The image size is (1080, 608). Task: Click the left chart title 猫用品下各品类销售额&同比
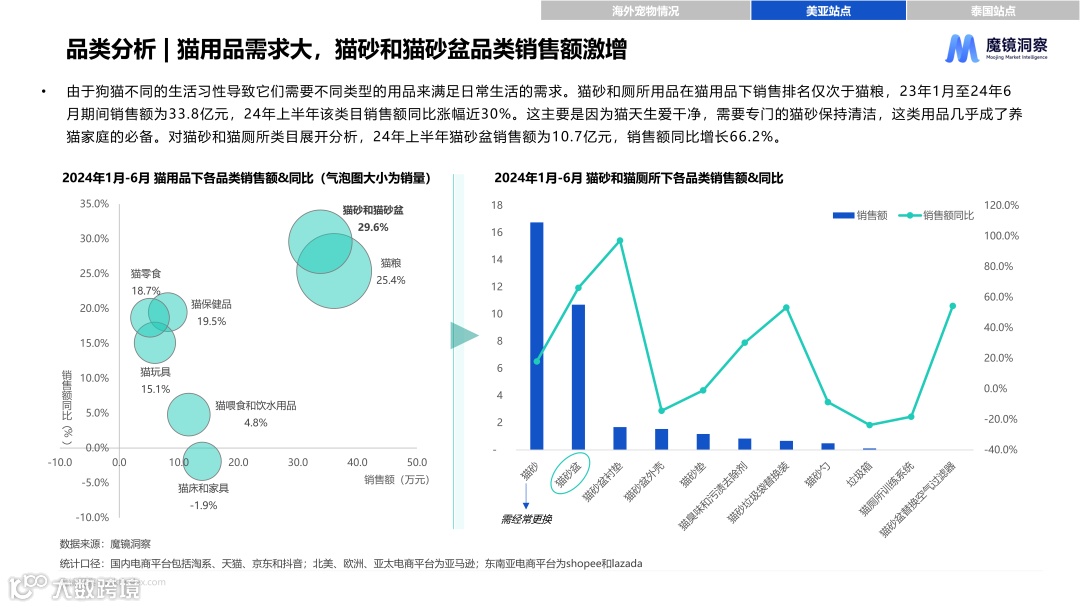(x=247, y=178)
